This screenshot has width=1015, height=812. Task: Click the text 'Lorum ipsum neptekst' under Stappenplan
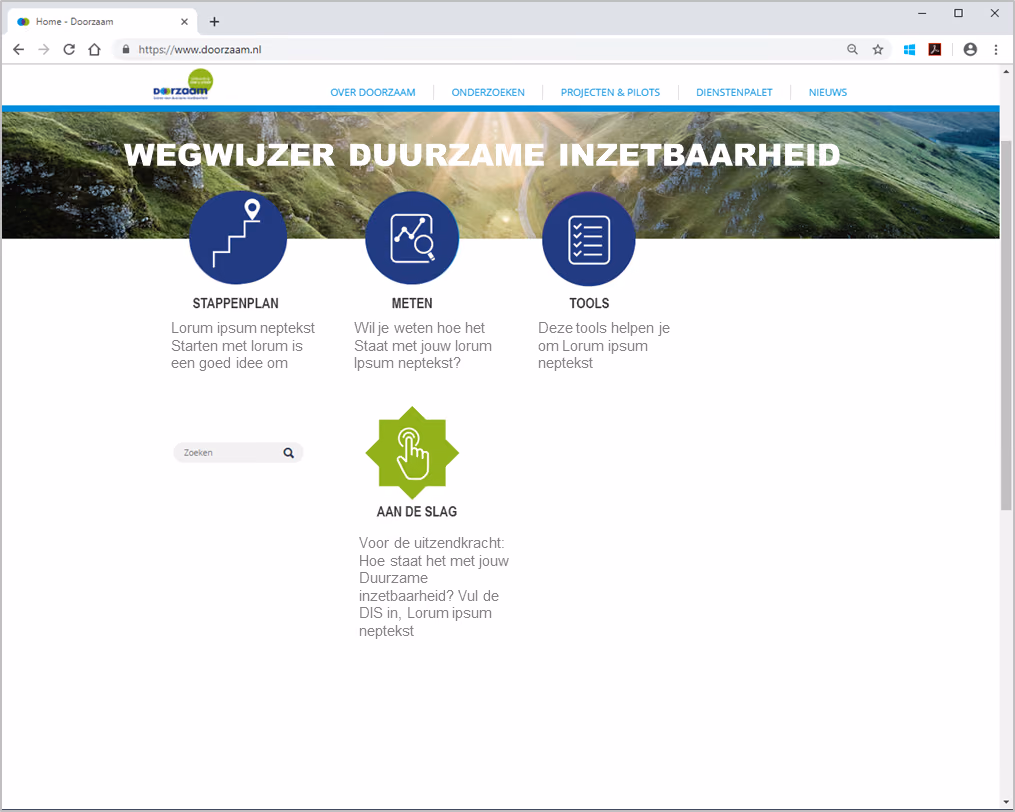click(x=243, y=328)
